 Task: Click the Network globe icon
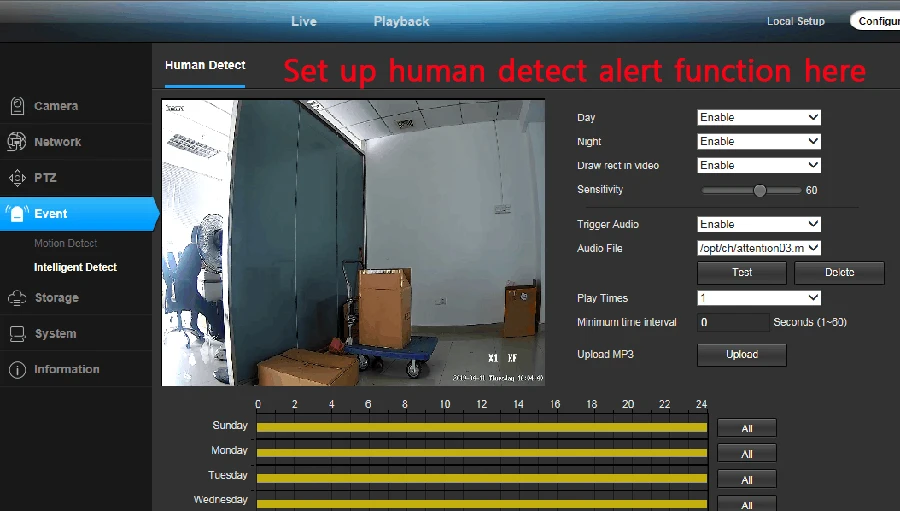17,142
